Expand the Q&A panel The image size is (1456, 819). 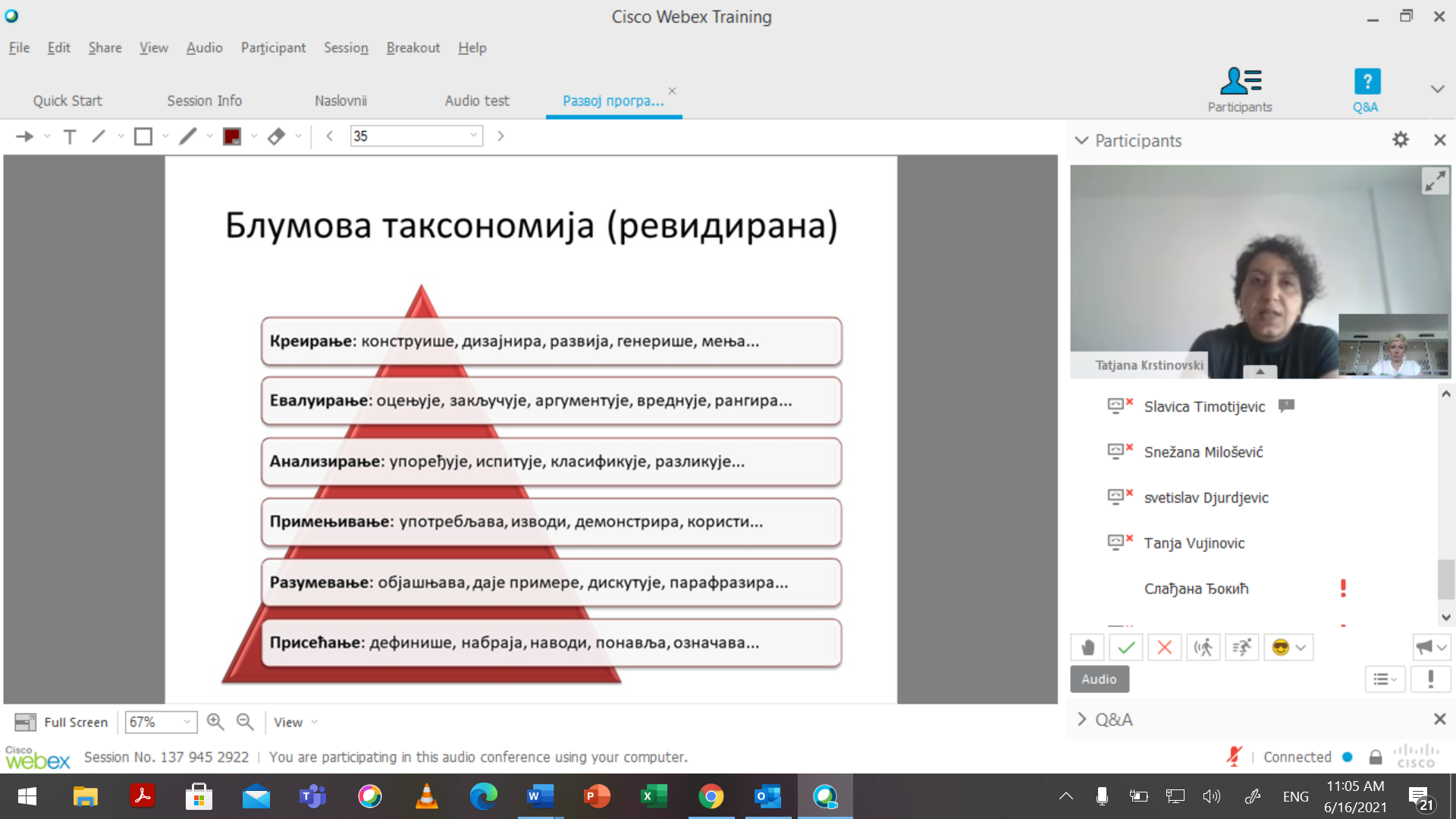point(1082,720)
